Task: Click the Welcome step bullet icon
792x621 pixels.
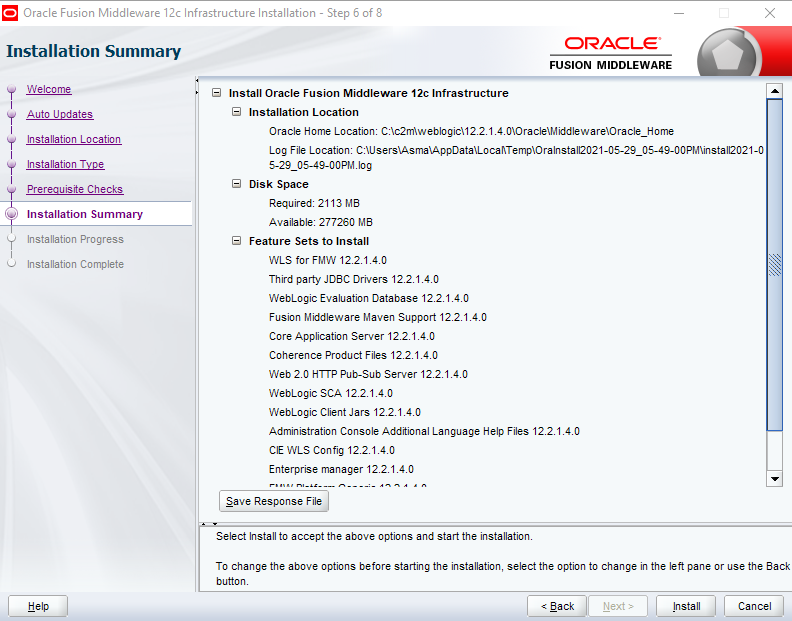Action: tap(12, 89)
